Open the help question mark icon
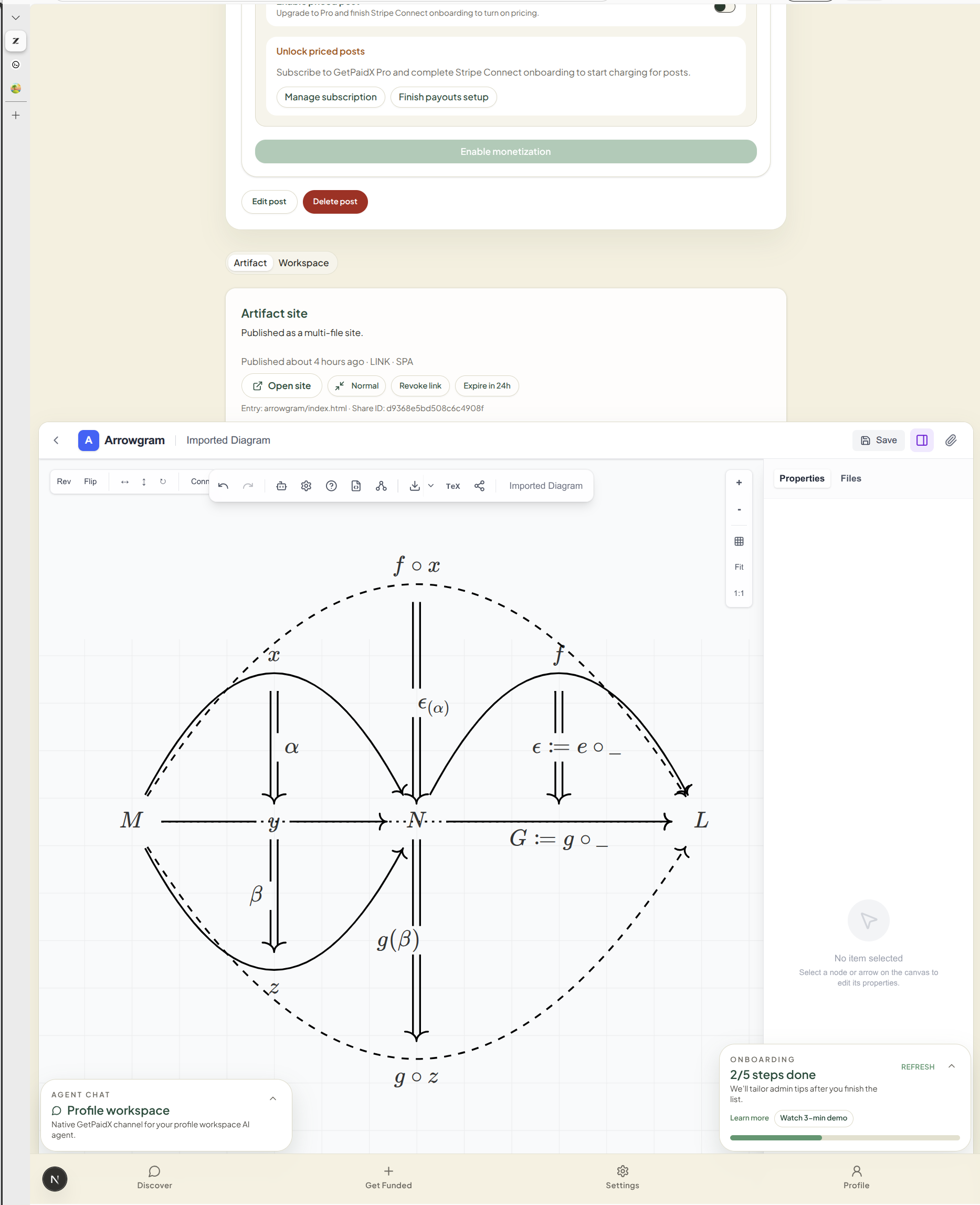Viewport: 980px width, 1205px height. click(331, 486)
